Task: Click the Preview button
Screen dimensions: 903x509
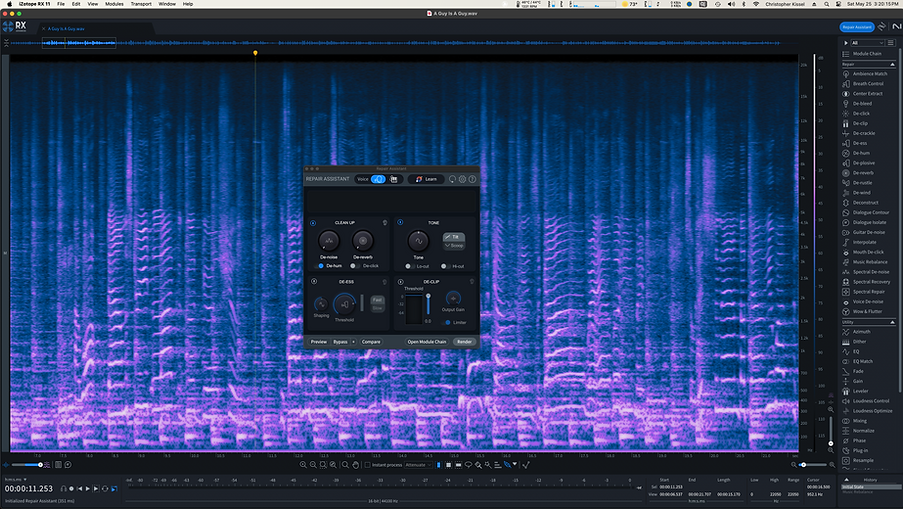Action: [318, 342]
